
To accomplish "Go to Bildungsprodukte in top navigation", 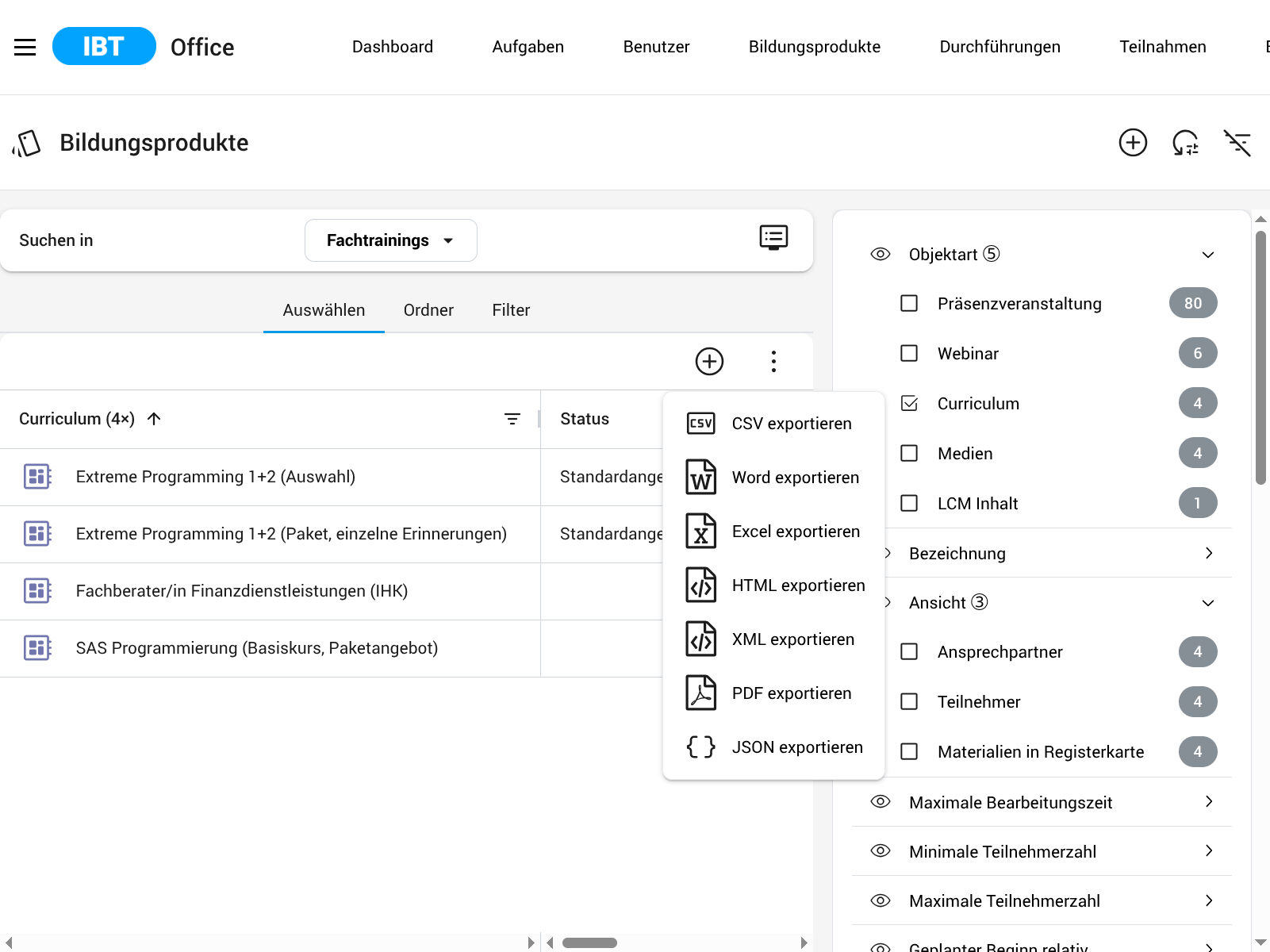I will [x=815, y=47].
